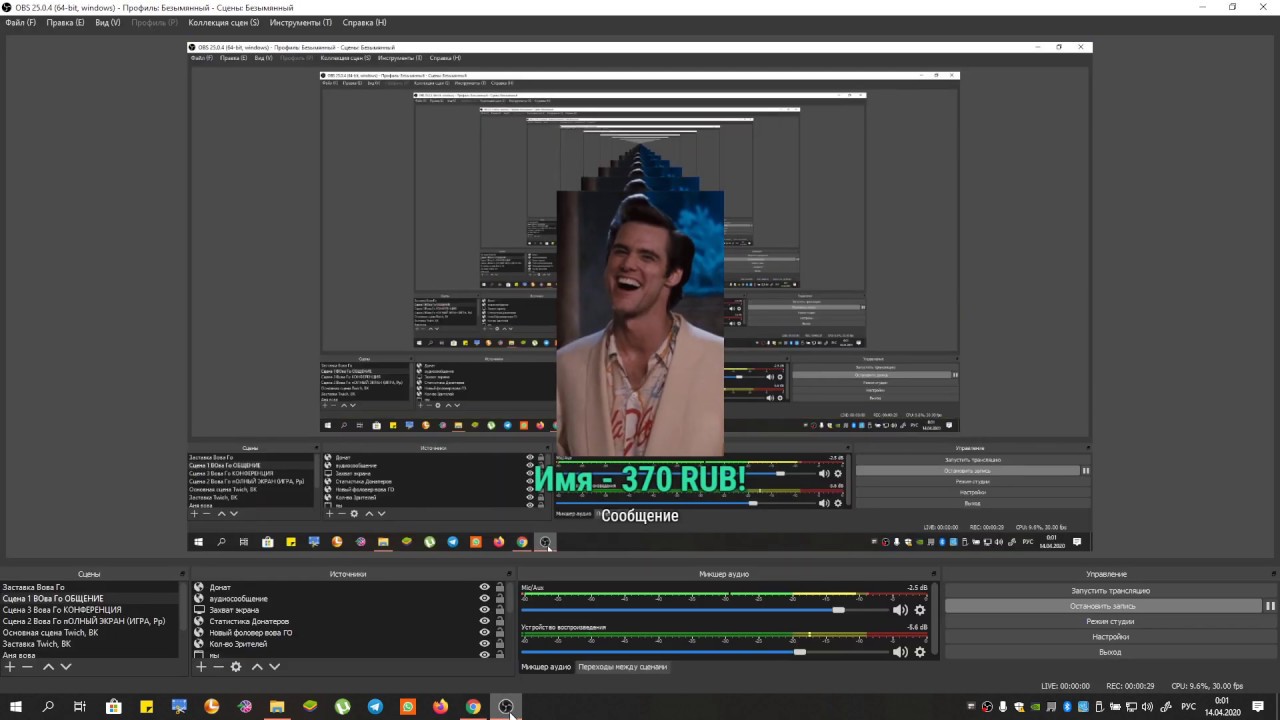Open the Правка (E) menu
The height and width of the screenshot is (720, 1280).
pos(65,22)
